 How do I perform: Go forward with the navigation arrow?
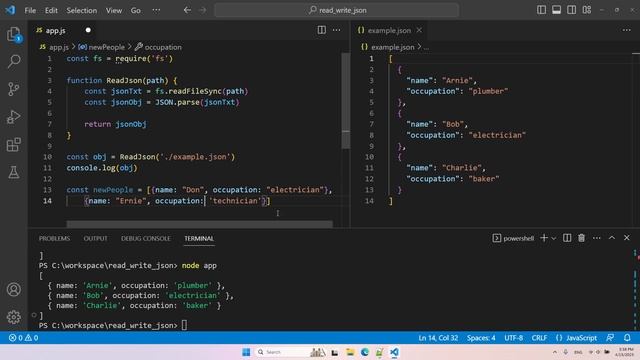(203, 10)
